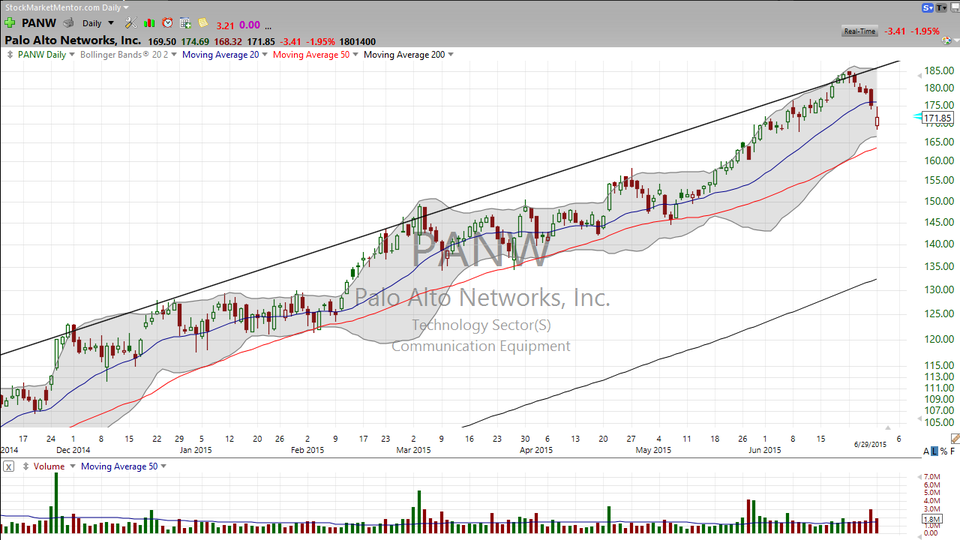Click the volume scale arrow near 7.0M
960x540 pixels.
pyautogui.click(x=919, y=477)
